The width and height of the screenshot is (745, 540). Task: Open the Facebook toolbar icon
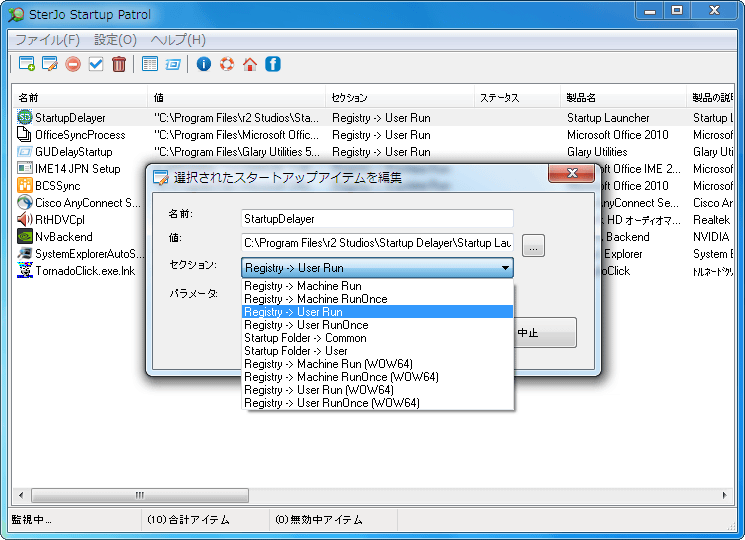pyautogui.click(x=273, y=64)
